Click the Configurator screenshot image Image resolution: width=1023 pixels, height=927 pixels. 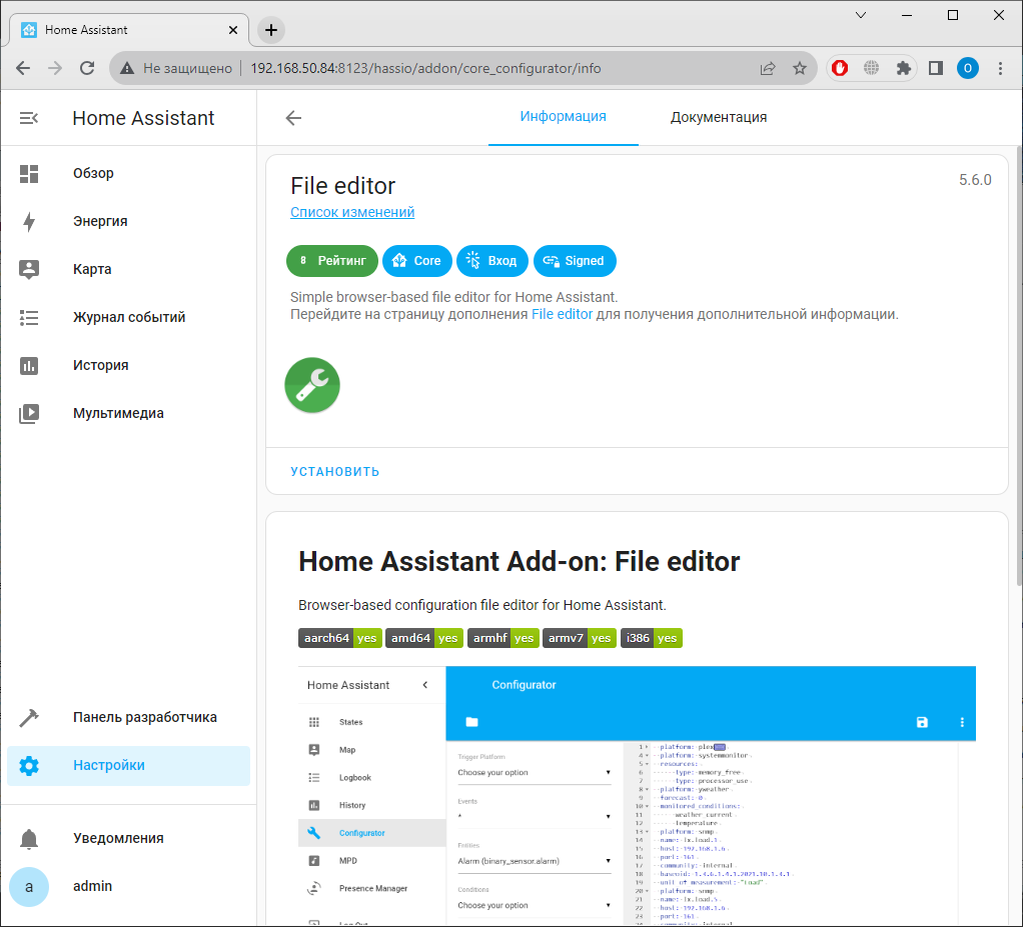point(637,795)
